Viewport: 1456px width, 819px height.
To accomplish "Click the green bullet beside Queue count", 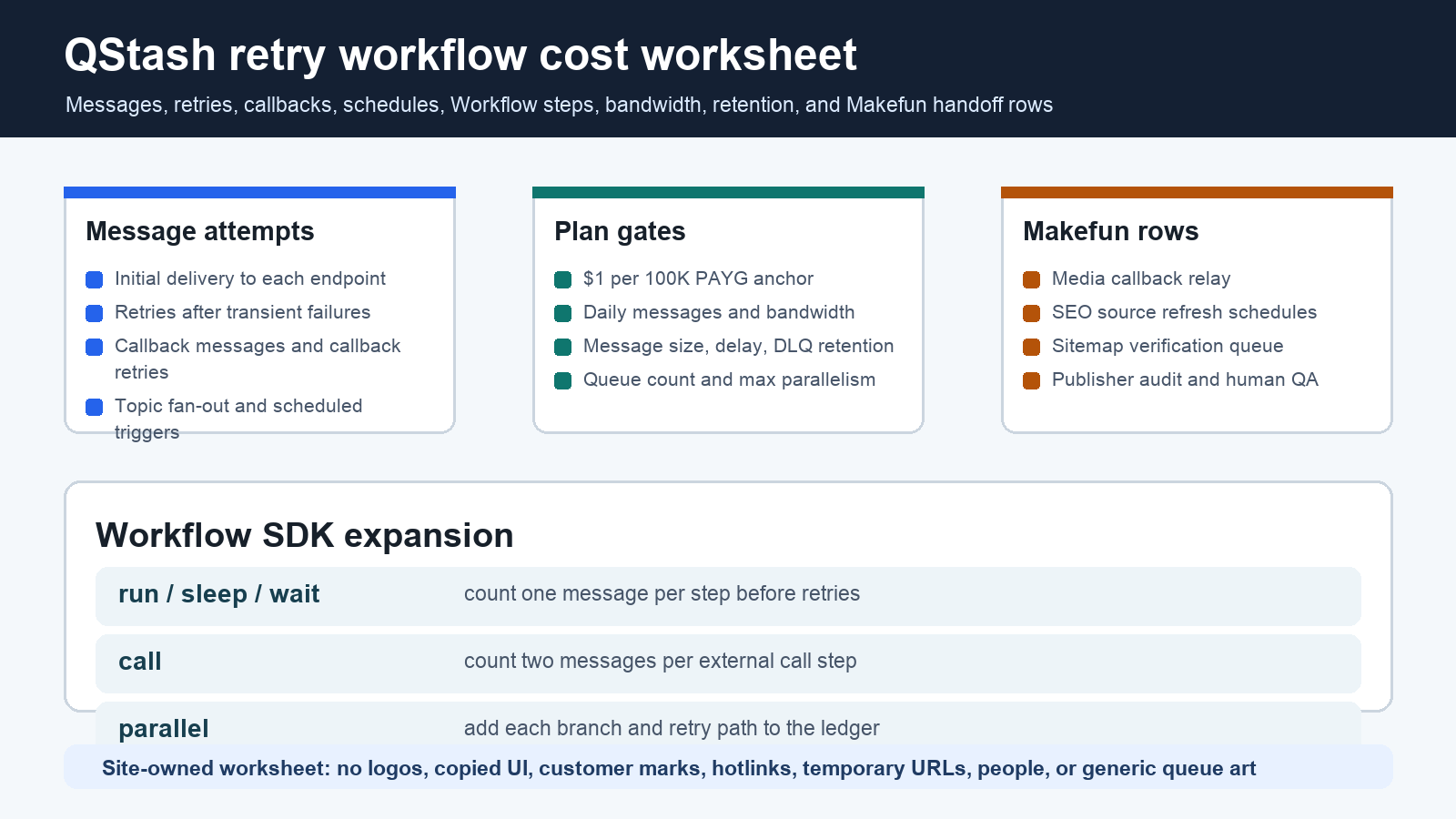I will coord(562,380).
